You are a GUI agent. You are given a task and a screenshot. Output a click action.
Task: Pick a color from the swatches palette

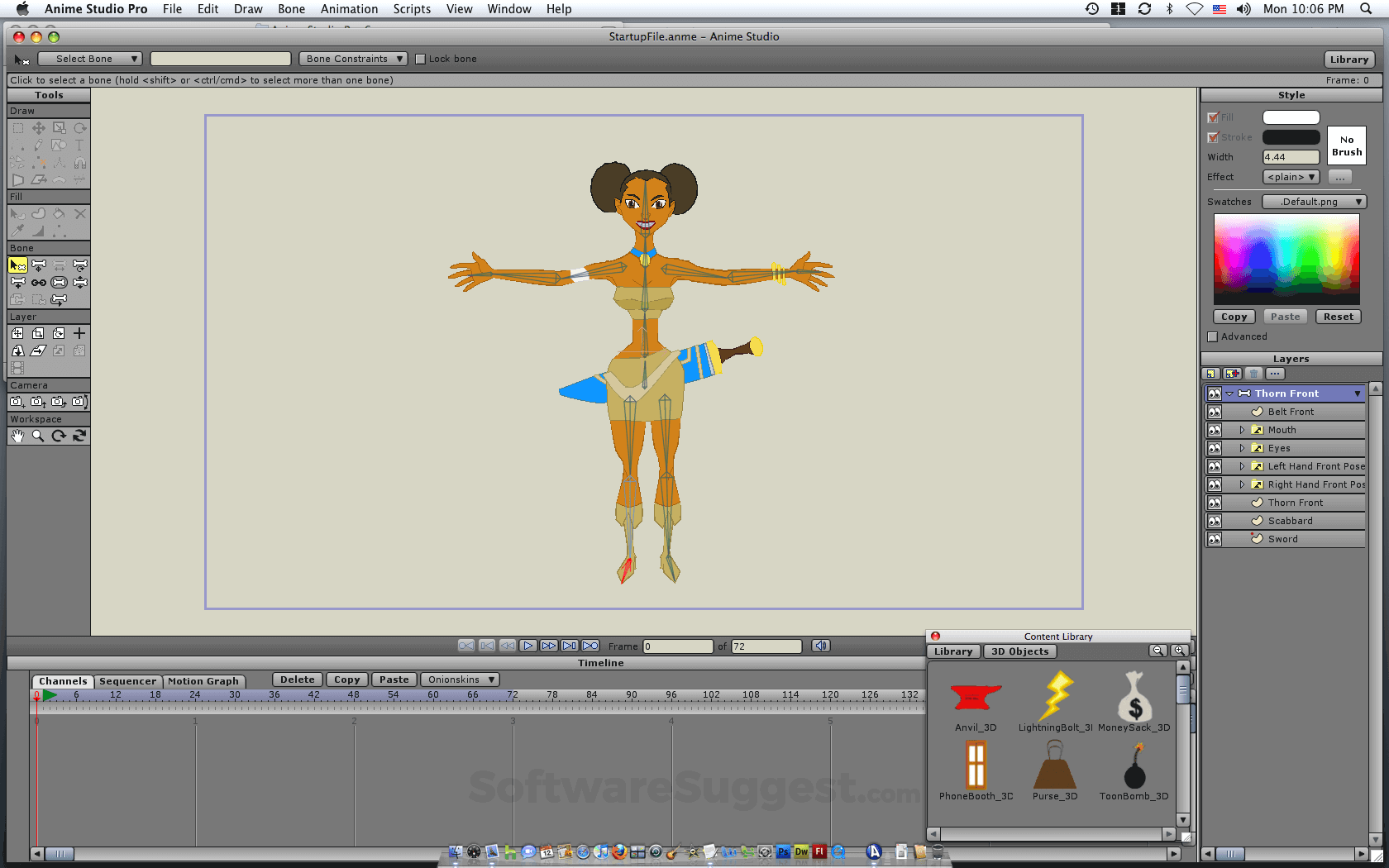point(1286,258)
